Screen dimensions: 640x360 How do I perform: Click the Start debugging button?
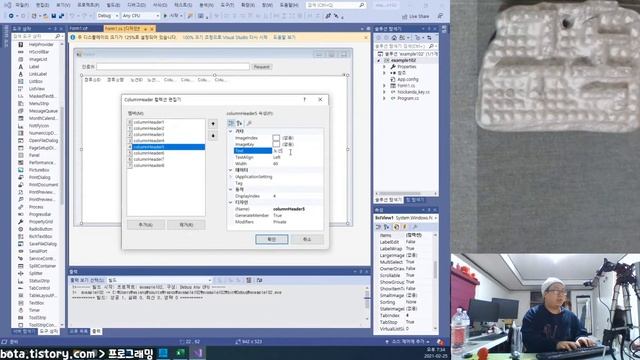pos(171,16)
